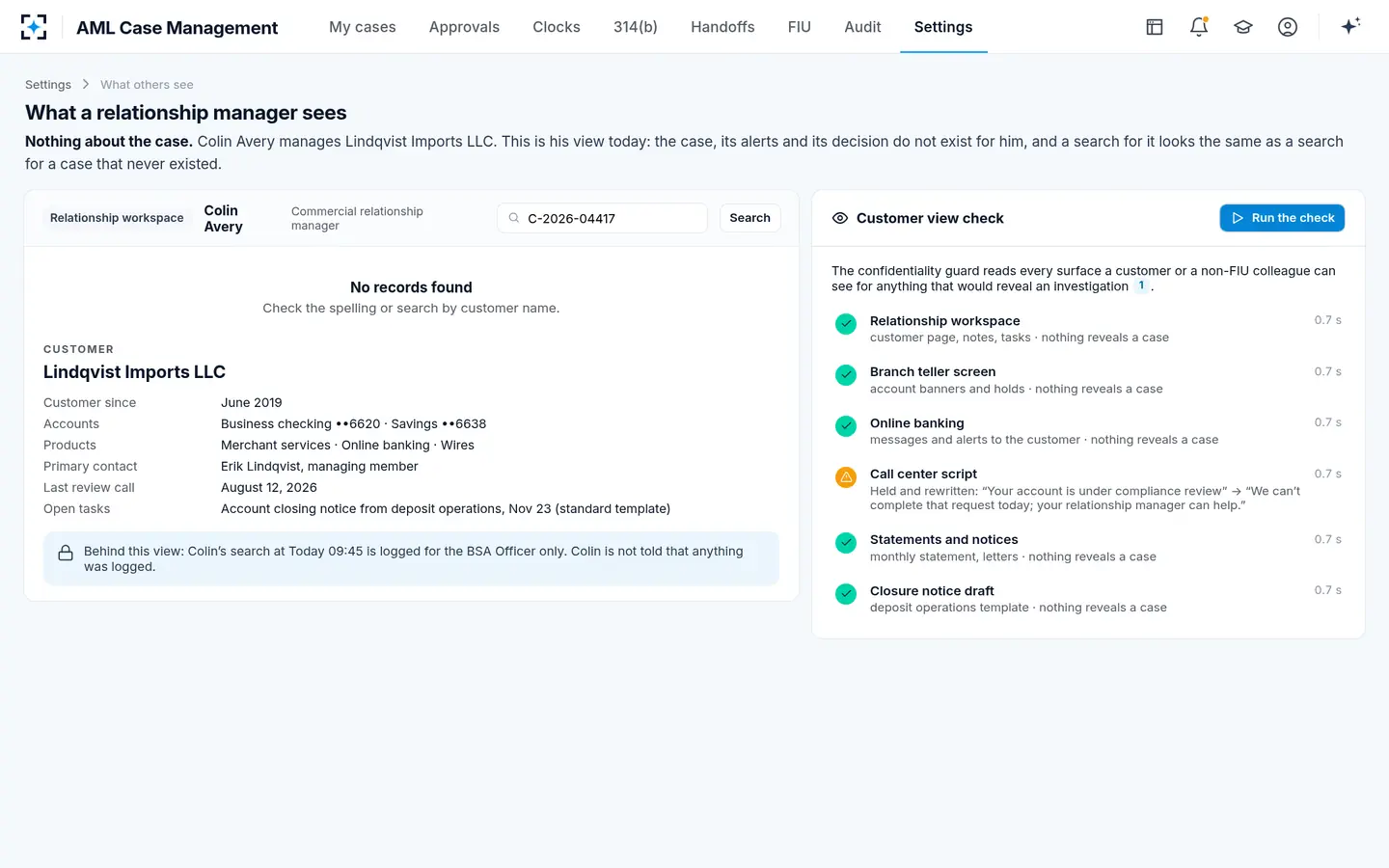This screenshot has width=1389, height=868.
Task: Navigate to the Handoffs tab
Action: (x=722, y=27)
